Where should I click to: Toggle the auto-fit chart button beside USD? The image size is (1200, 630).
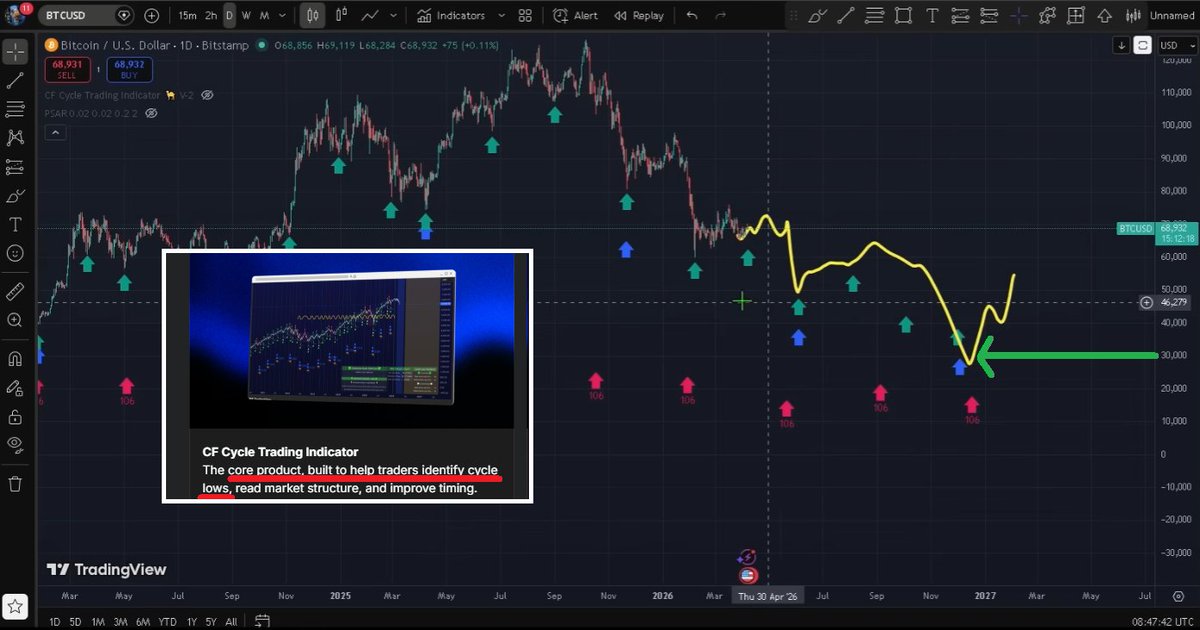1142,45
